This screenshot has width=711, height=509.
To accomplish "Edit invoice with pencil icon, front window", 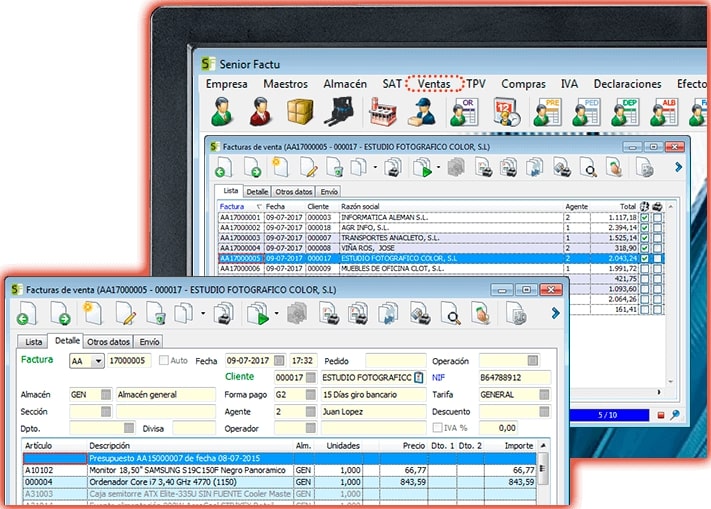I will 126,314.
